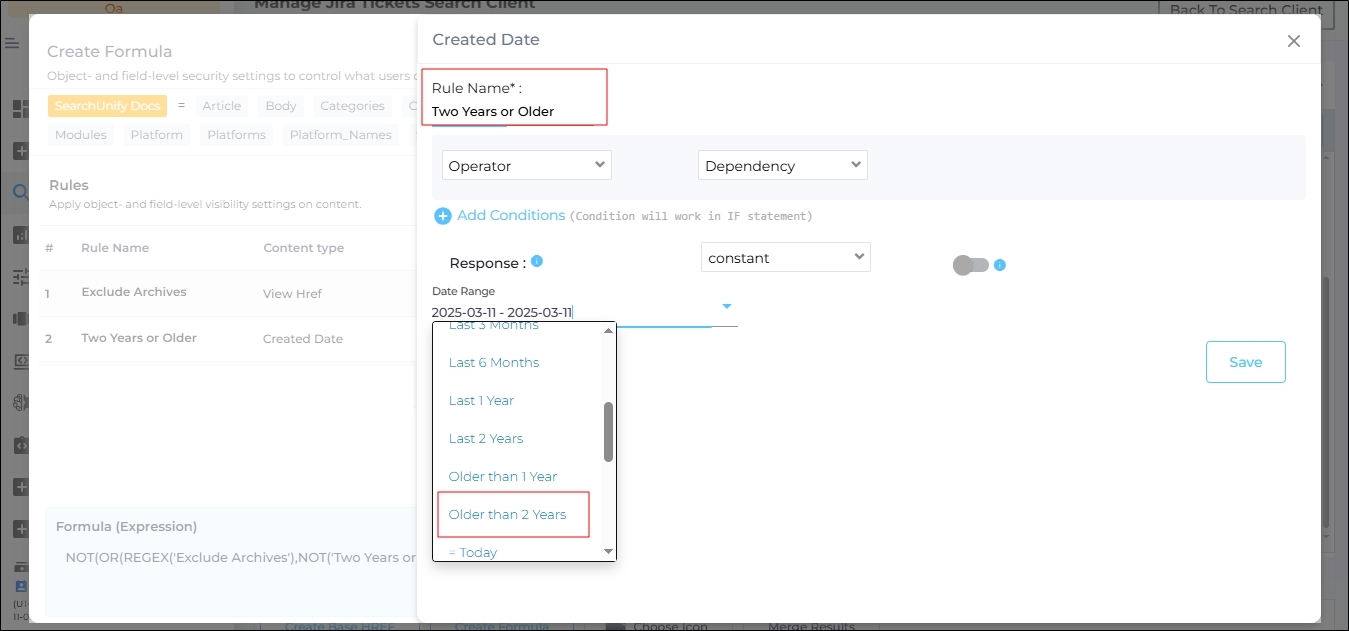
Task: Click the info icon beside Response label
Action: tap(537, 262)
